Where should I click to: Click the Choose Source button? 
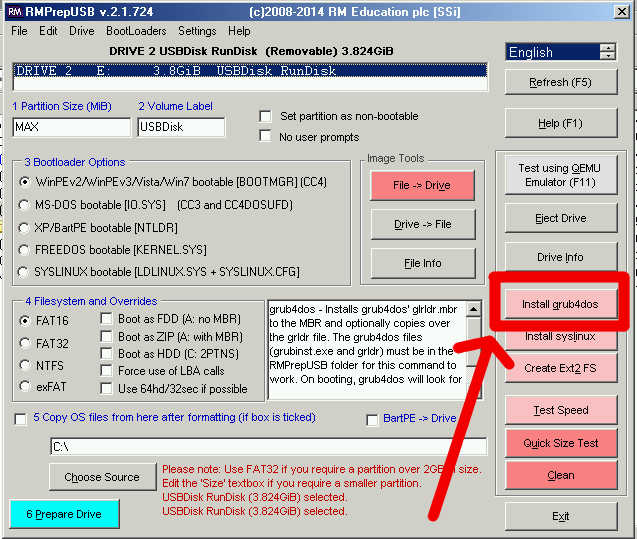101,477
